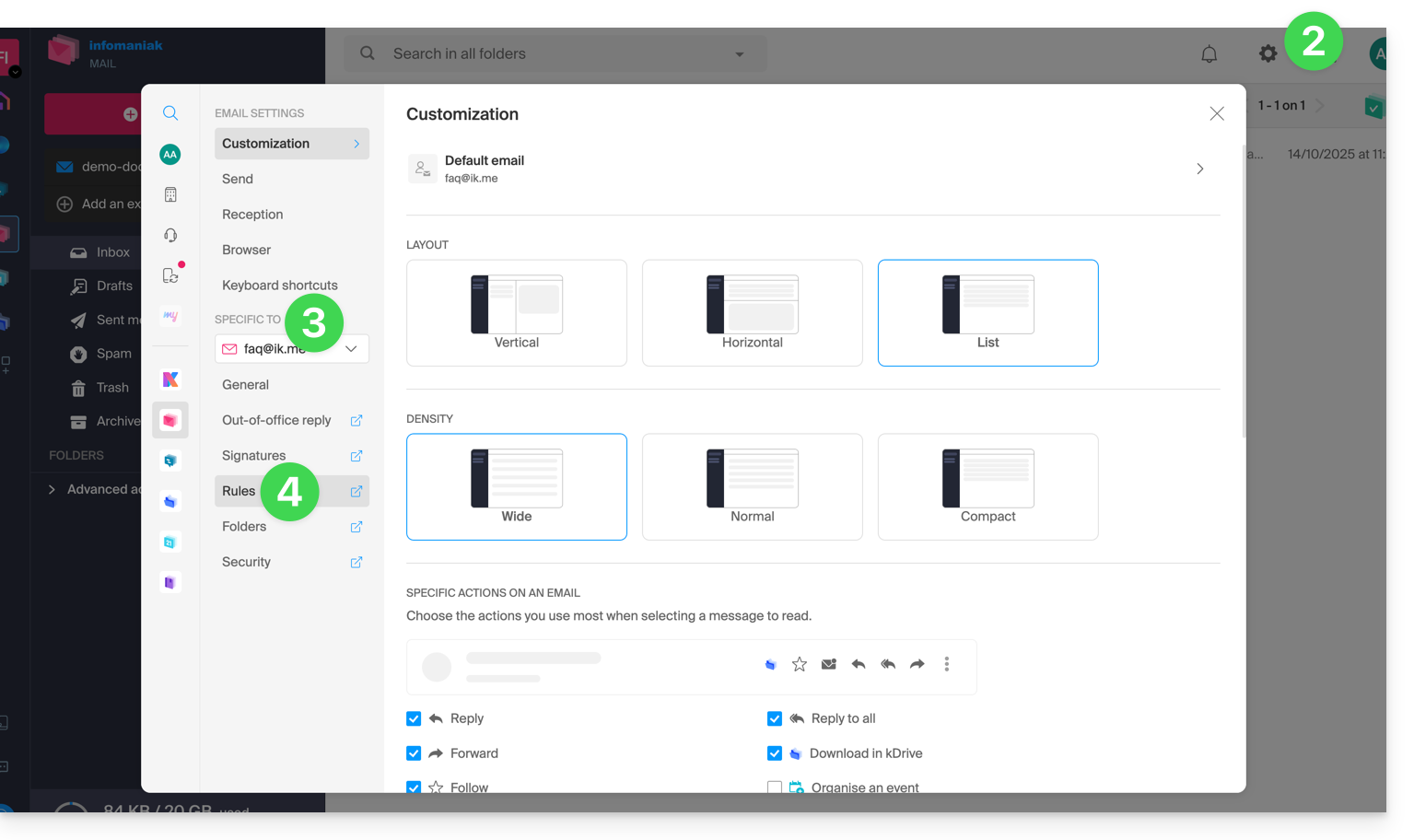Image resolution: width=1414 pixels, height=840 pixels.
Task: Choose the Compact density option
Action: pos(987,487)
